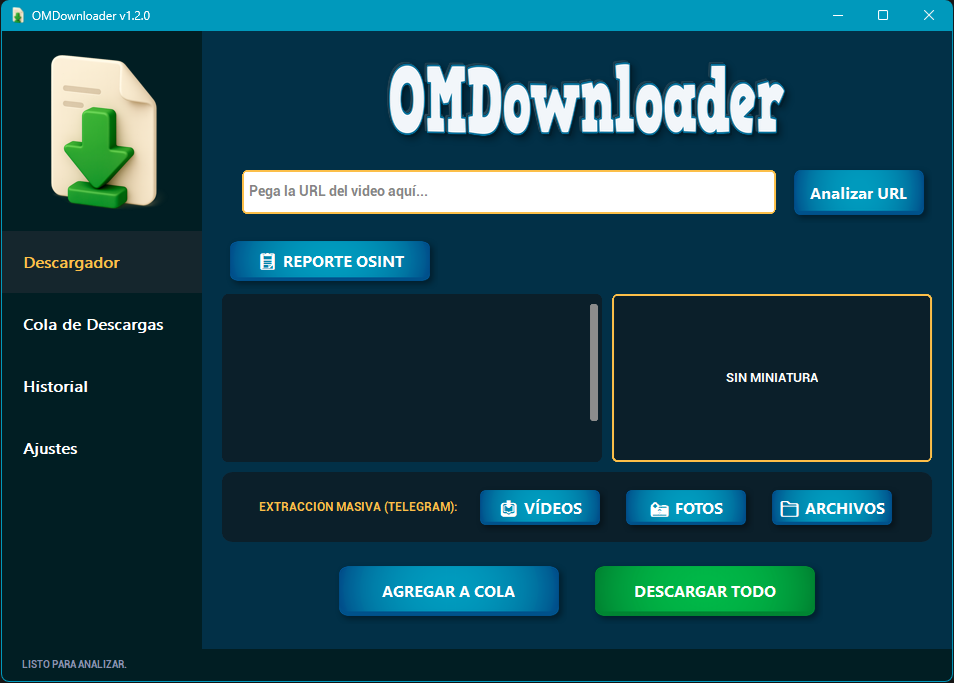Close the OMDownloader window

point(928,15)
